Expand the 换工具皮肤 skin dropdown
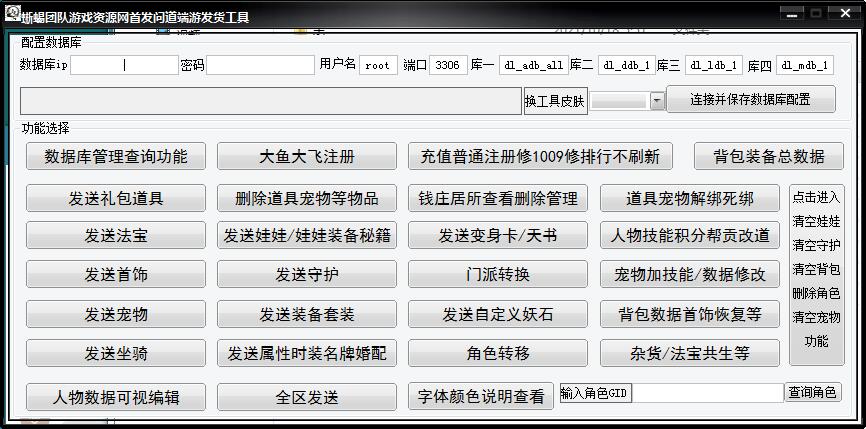The width and height of the screenshot is (866, 429). tap(657, 101)
